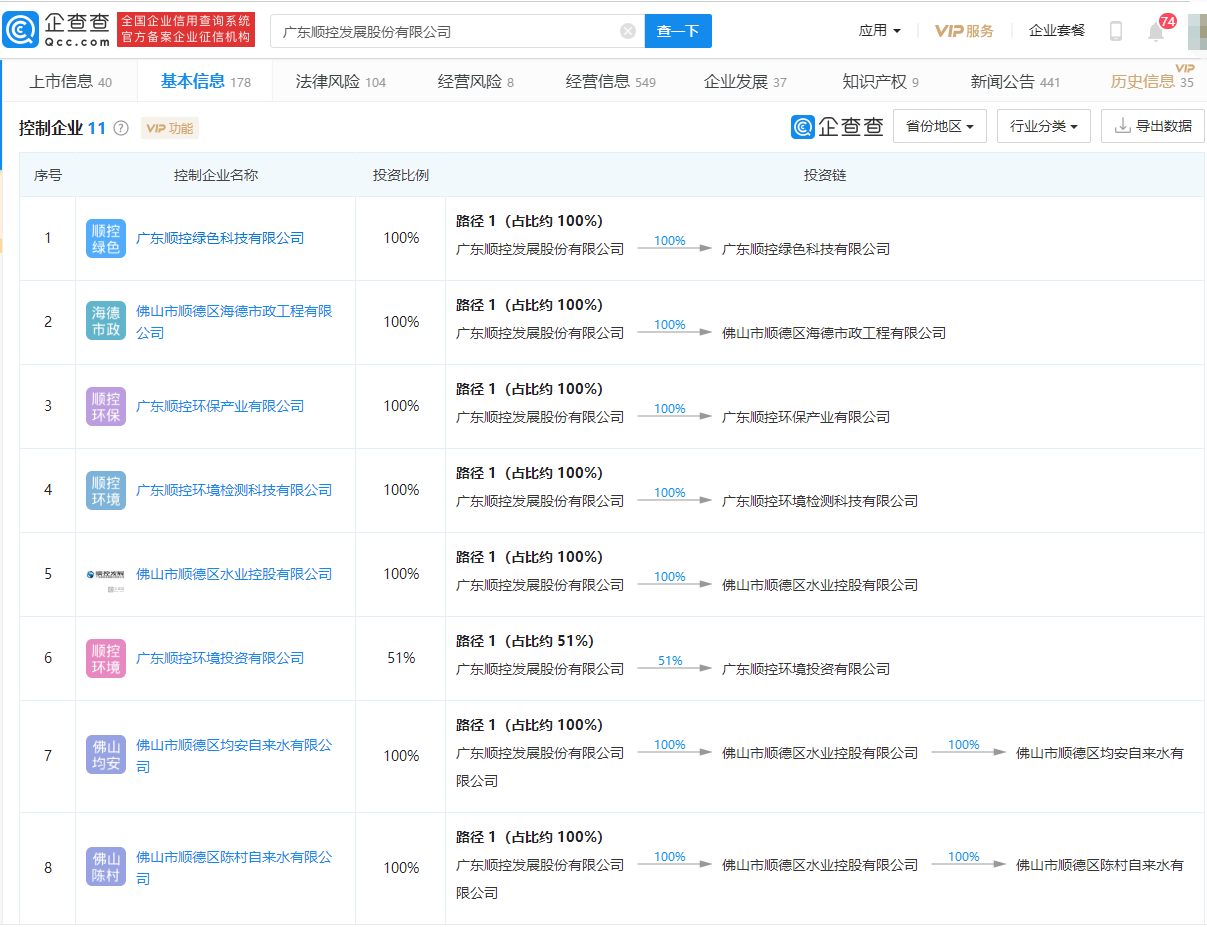Switch to the 经营信息 tab
Viewport: 1207px width, 927px height.
611,82
